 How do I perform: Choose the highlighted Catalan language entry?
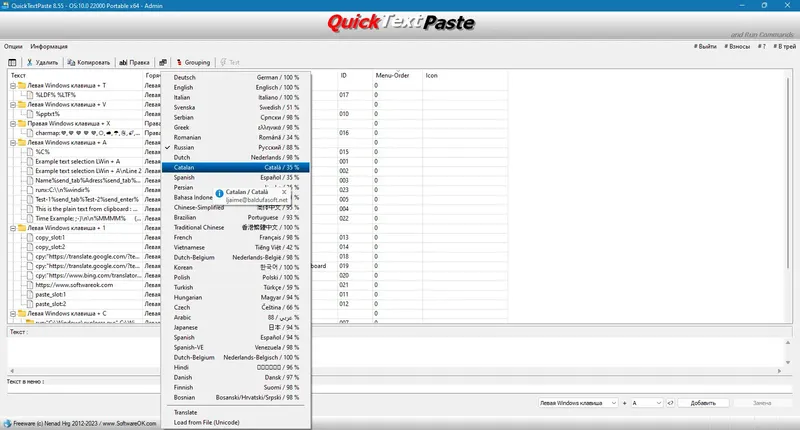click(236, 167)
